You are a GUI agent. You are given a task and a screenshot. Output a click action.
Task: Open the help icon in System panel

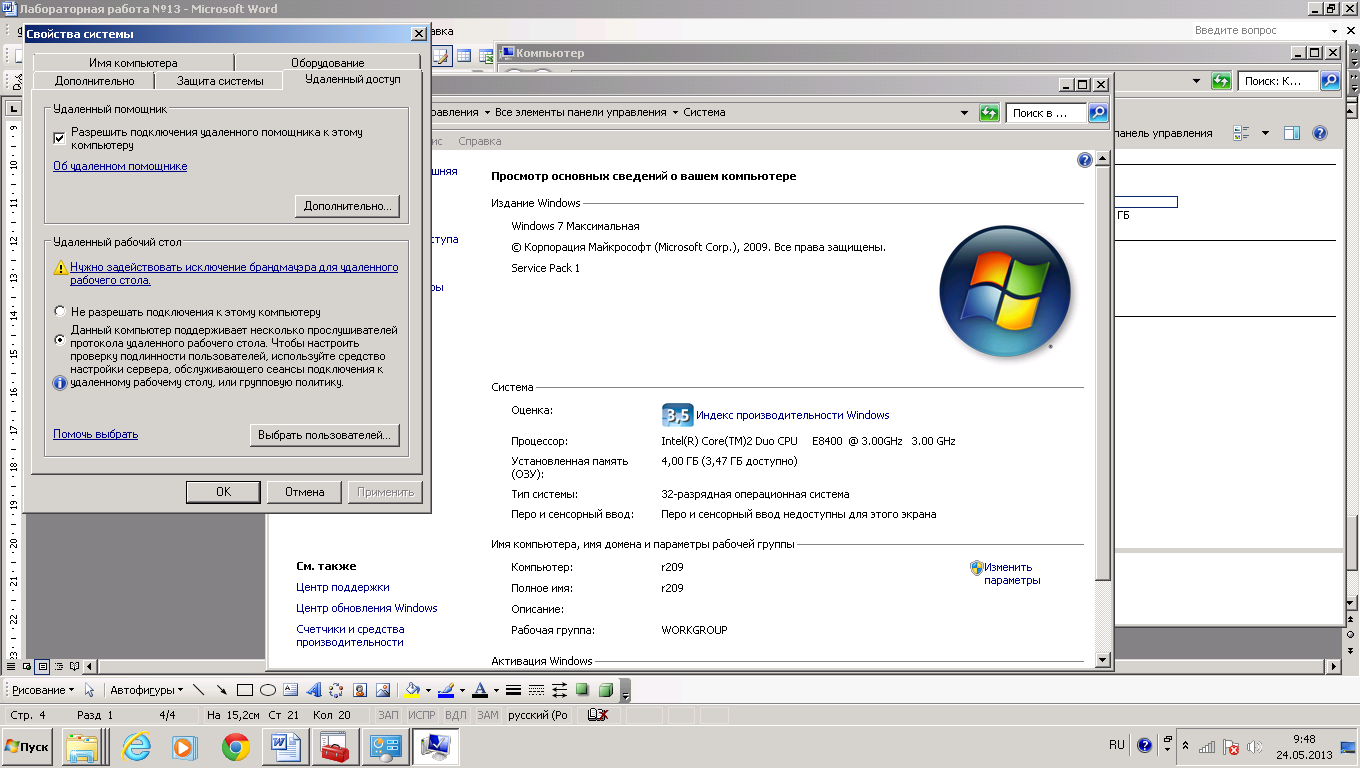tap(1084, 160)
